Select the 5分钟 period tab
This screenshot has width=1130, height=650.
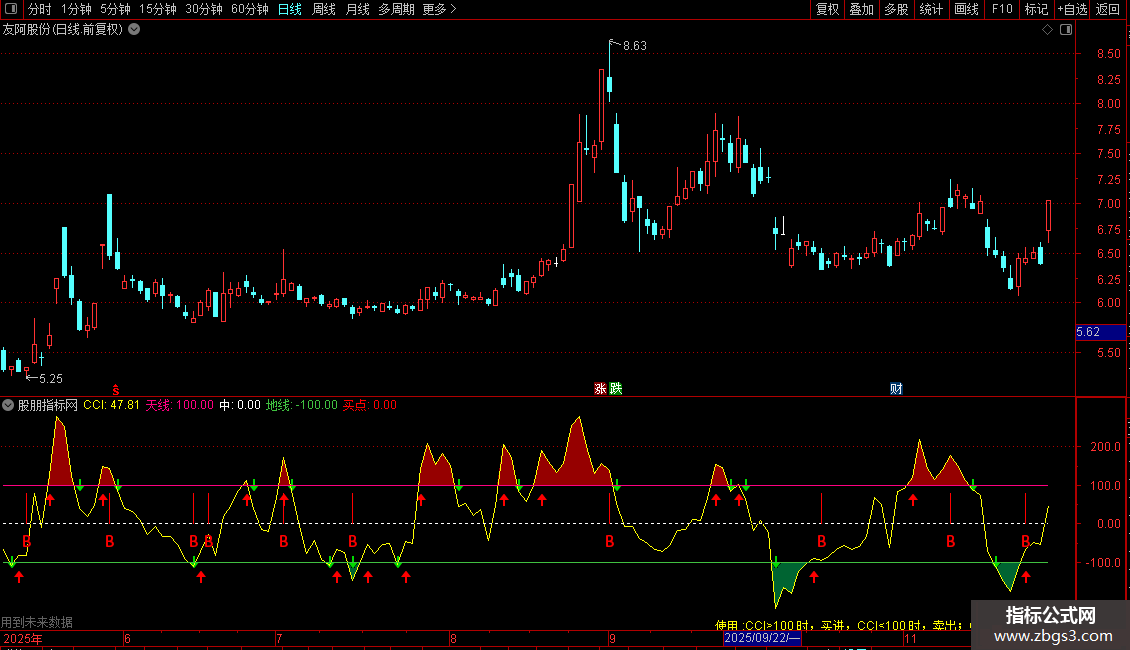tap(115, 9)
